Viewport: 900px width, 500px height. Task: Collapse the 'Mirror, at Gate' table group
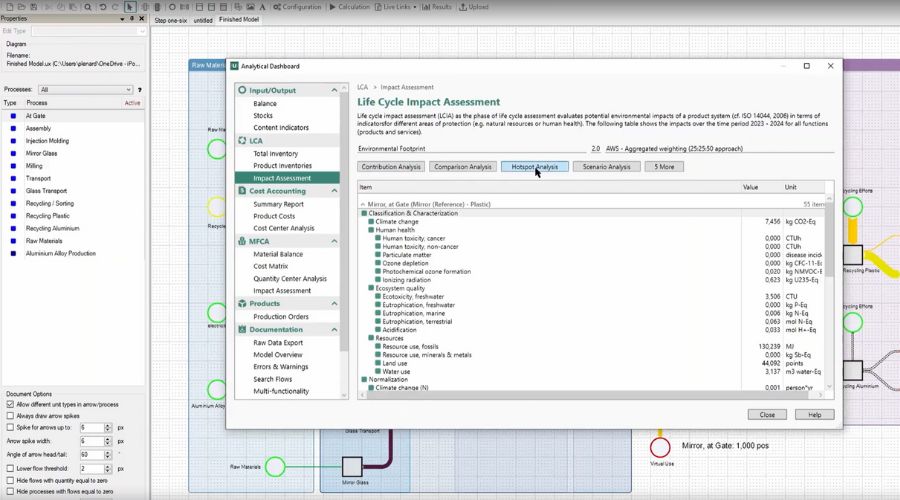(362, 204)
